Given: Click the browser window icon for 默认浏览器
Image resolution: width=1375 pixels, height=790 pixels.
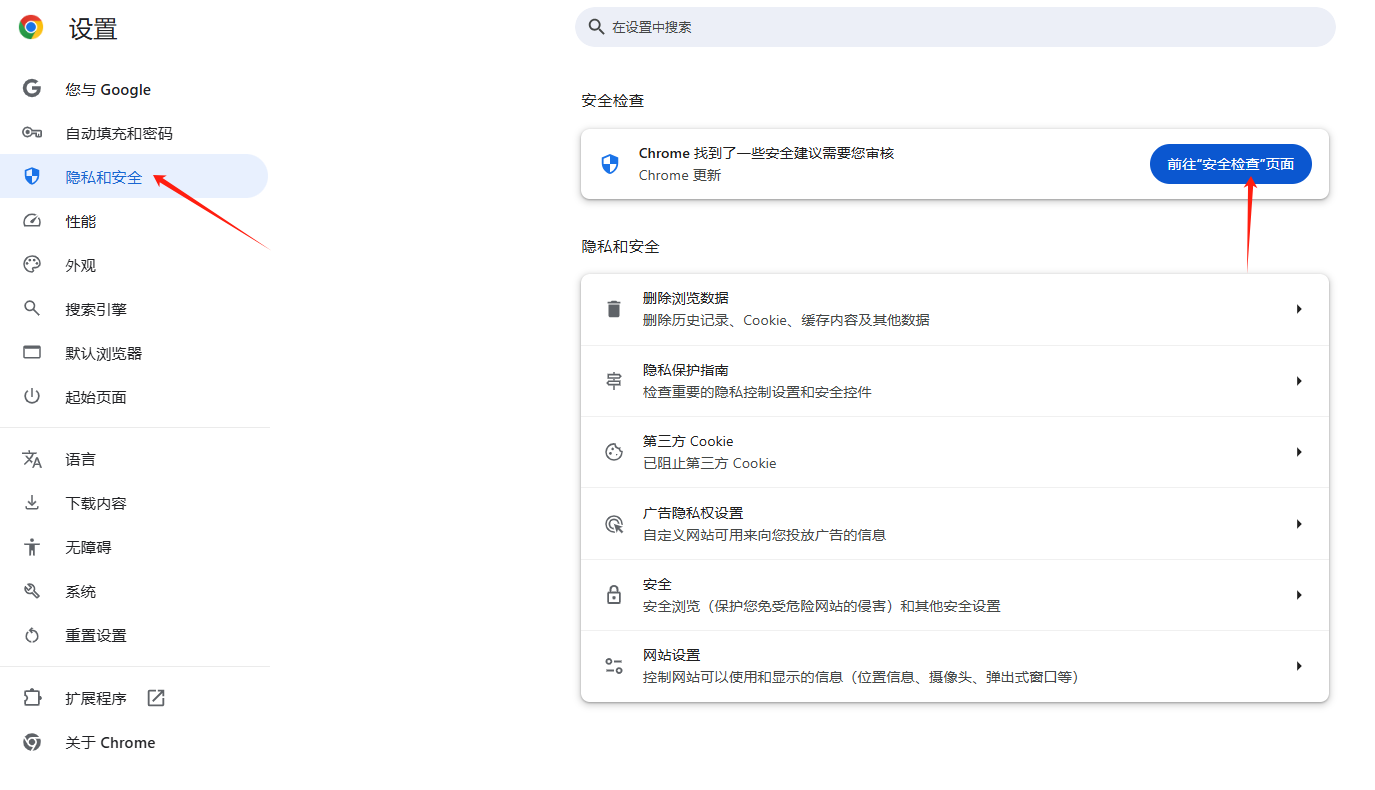Looking at the screenshot, I should 32,353.
